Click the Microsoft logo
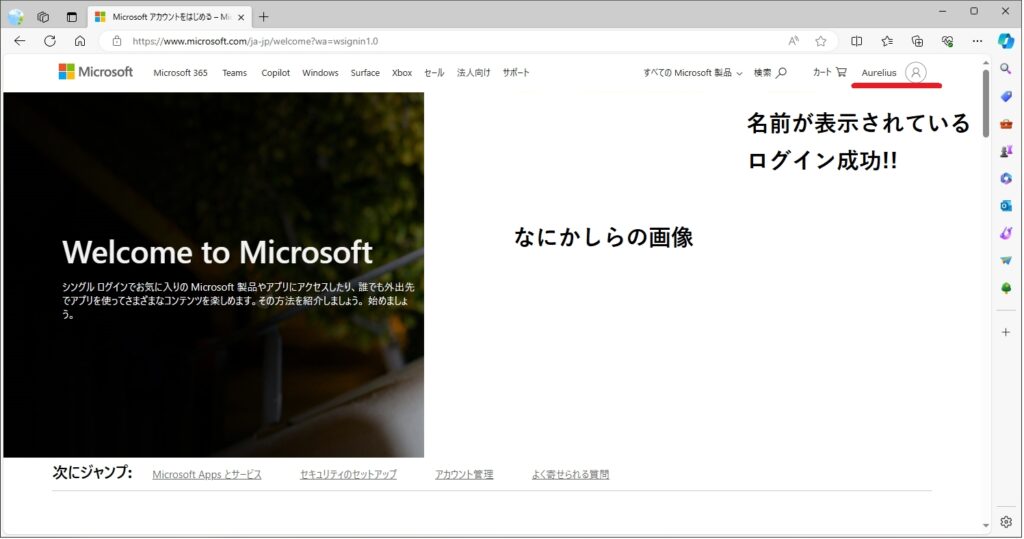Image resolution: width=1024 pixels, height=539 pixels. click(96, 72)
